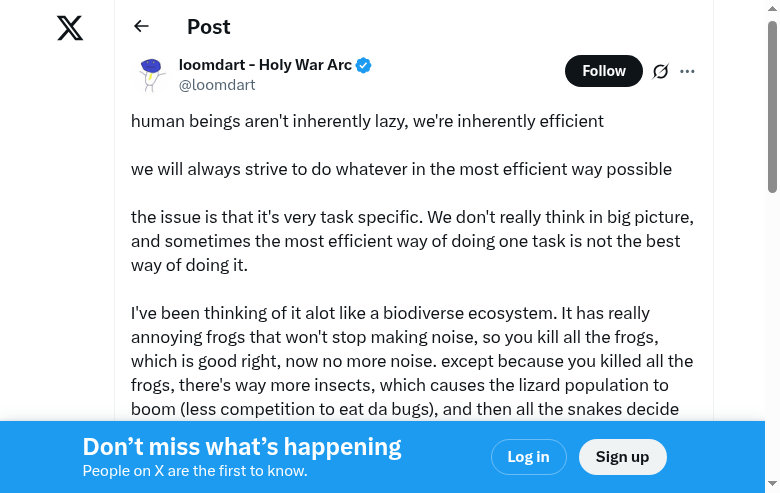Click the X logo
This screenshot has width=780, height=493.
[70, 28]
